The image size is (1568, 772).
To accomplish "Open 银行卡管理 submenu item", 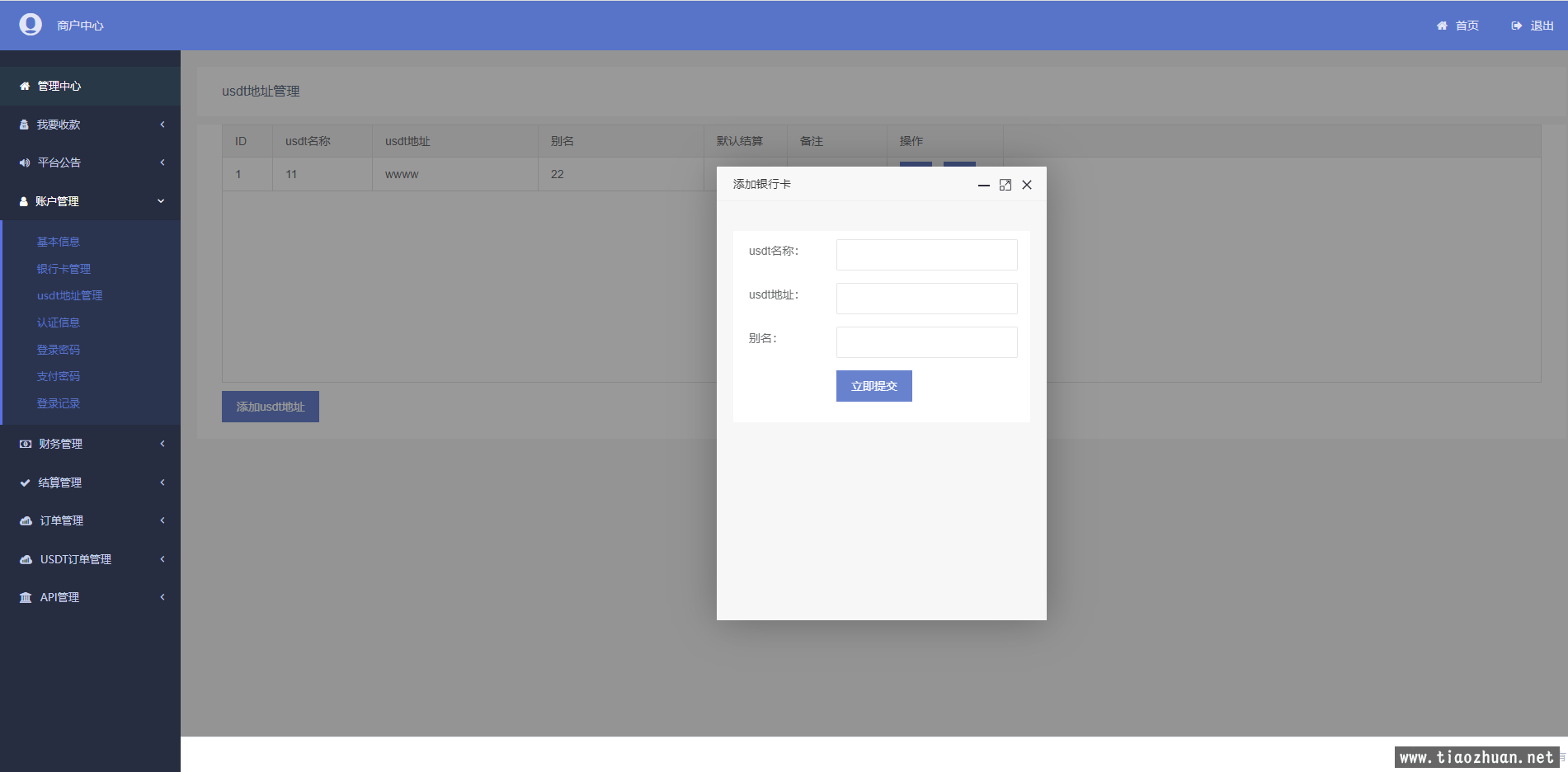I will (64, 269).
